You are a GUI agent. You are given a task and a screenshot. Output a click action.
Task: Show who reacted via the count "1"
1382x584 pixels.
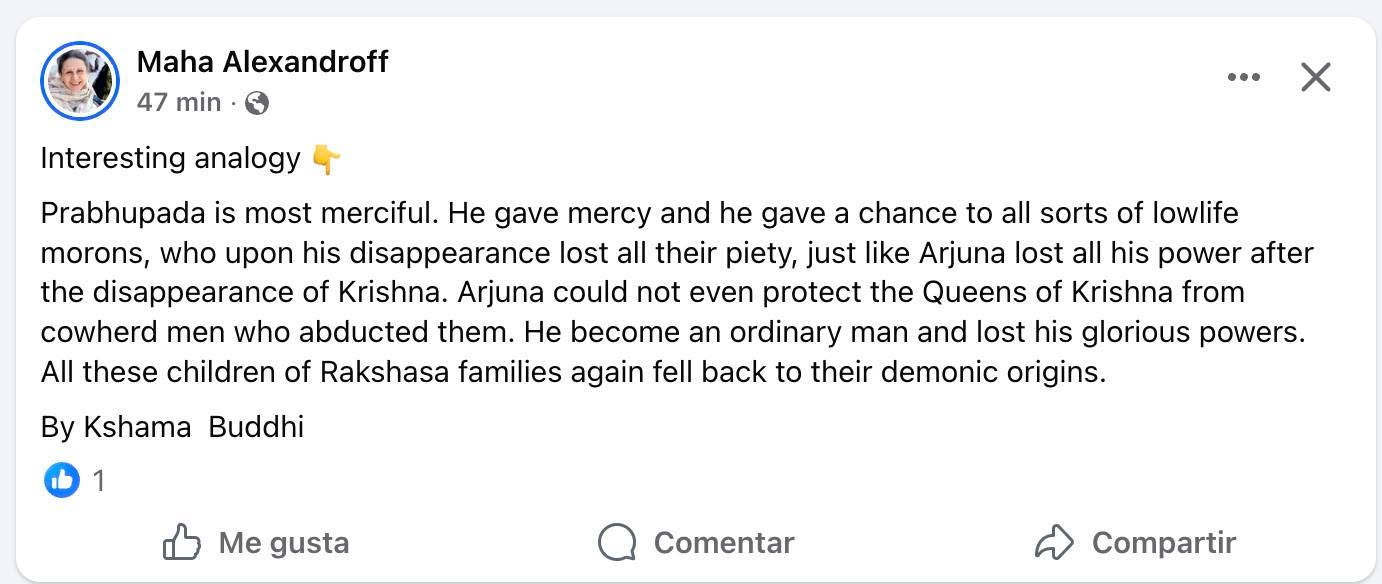click(x=99, y=481)
